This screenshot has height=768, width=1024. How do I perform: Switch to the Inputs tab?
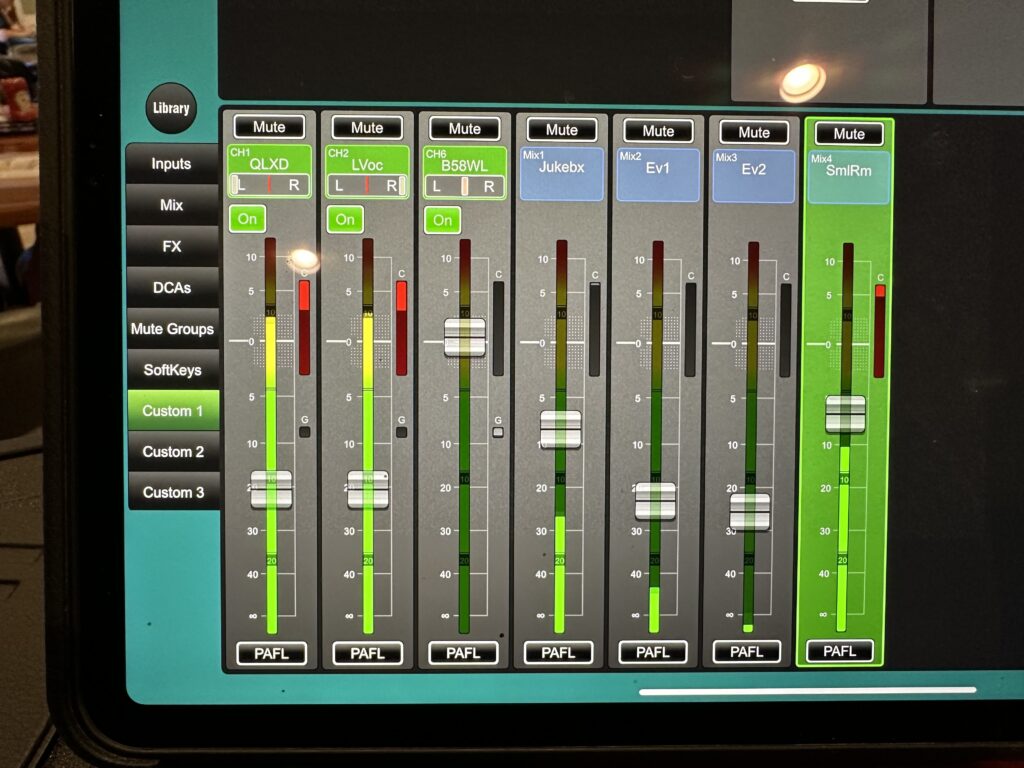171,164
